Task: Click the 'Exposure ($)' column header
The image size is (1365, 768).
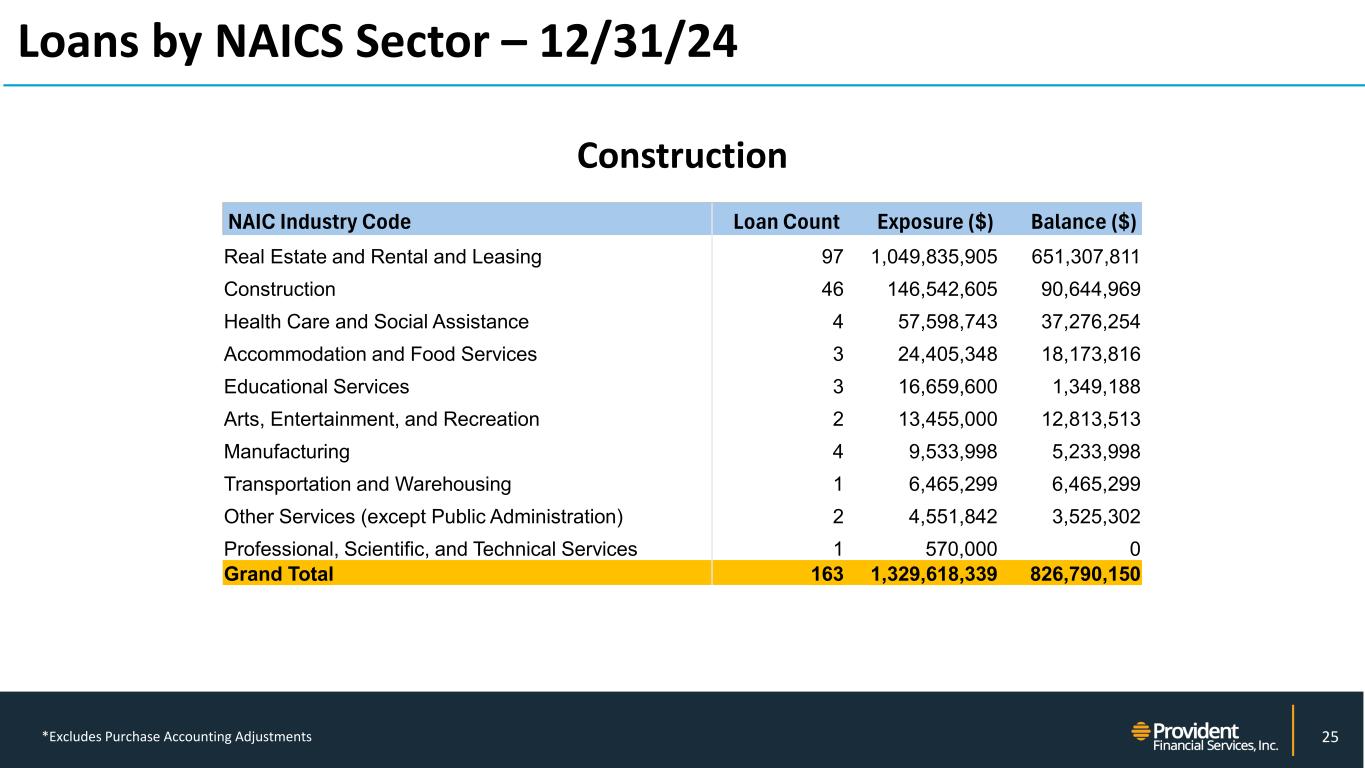Action: [x=934, y=221]
